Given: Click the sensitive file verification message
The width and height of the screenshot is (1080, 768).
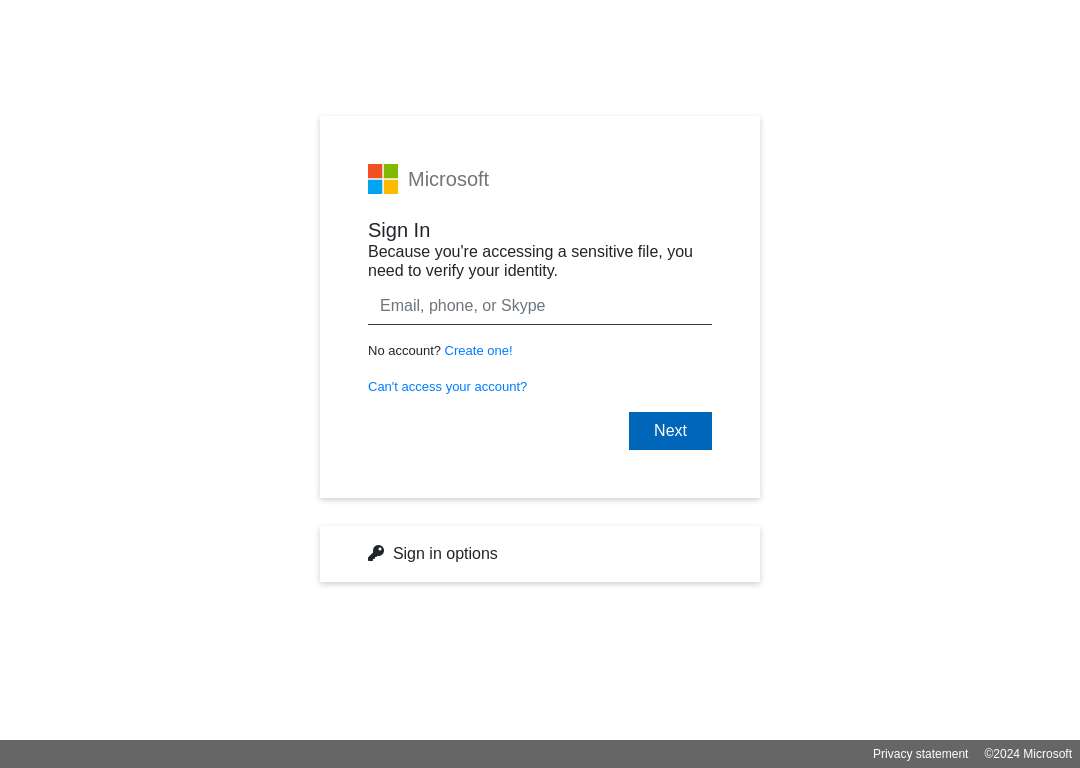Looking at the screenshot, I should coord(530,261).
